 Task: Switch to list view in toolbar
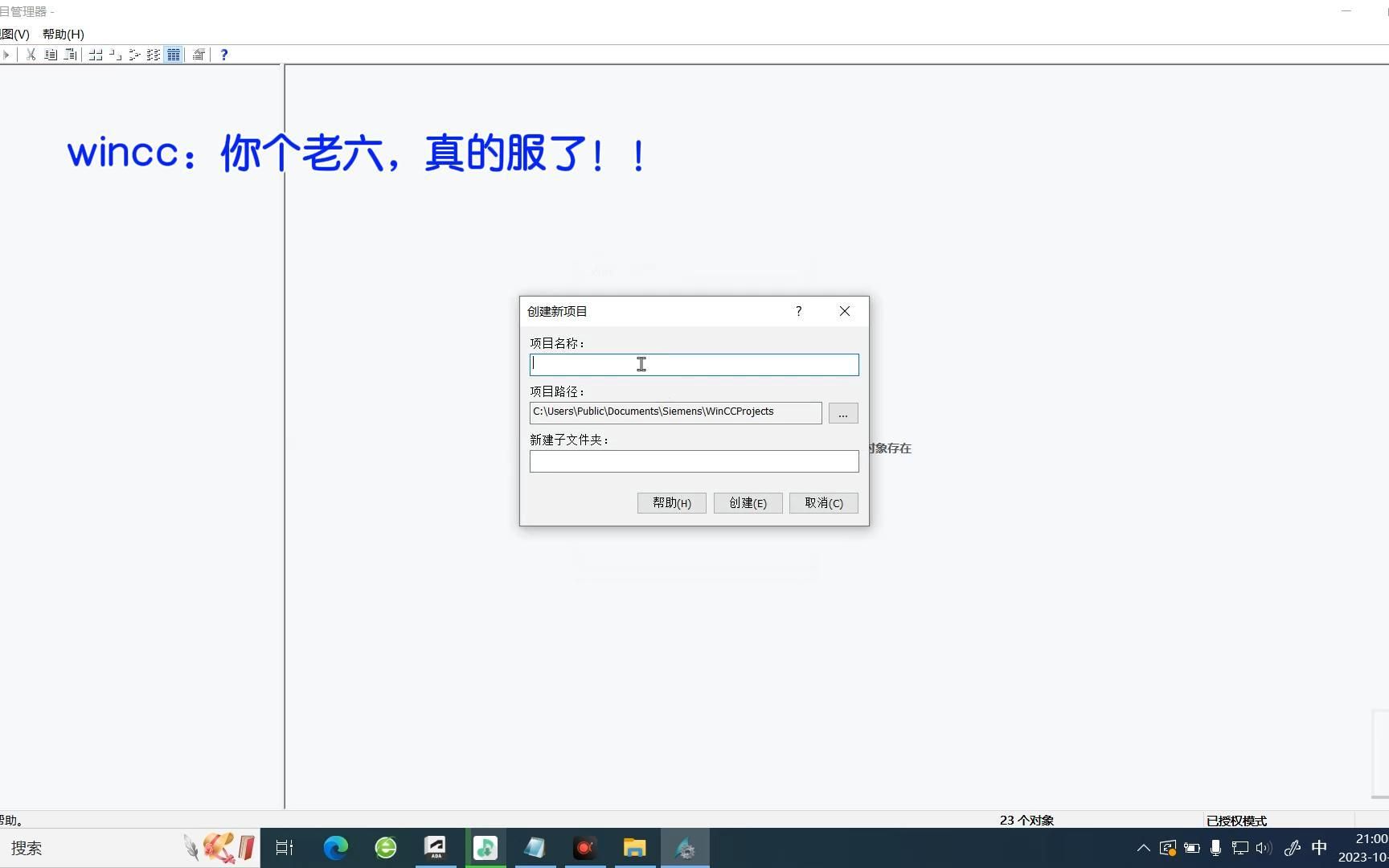pyautogui.click(x=134, y=55)
